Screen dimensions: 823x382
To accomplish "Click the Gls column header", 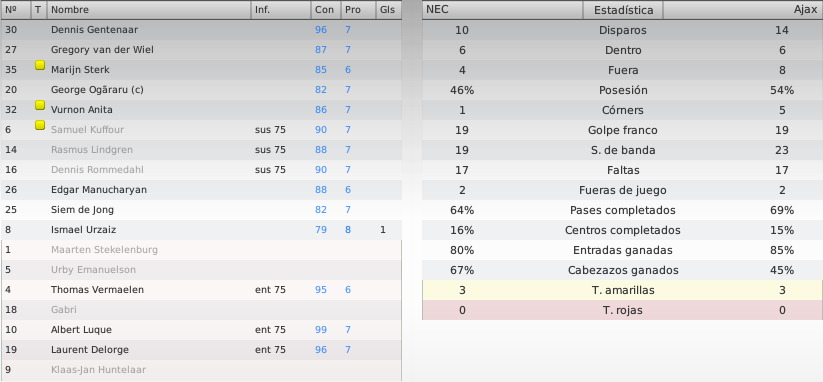I will pos(388,9).
